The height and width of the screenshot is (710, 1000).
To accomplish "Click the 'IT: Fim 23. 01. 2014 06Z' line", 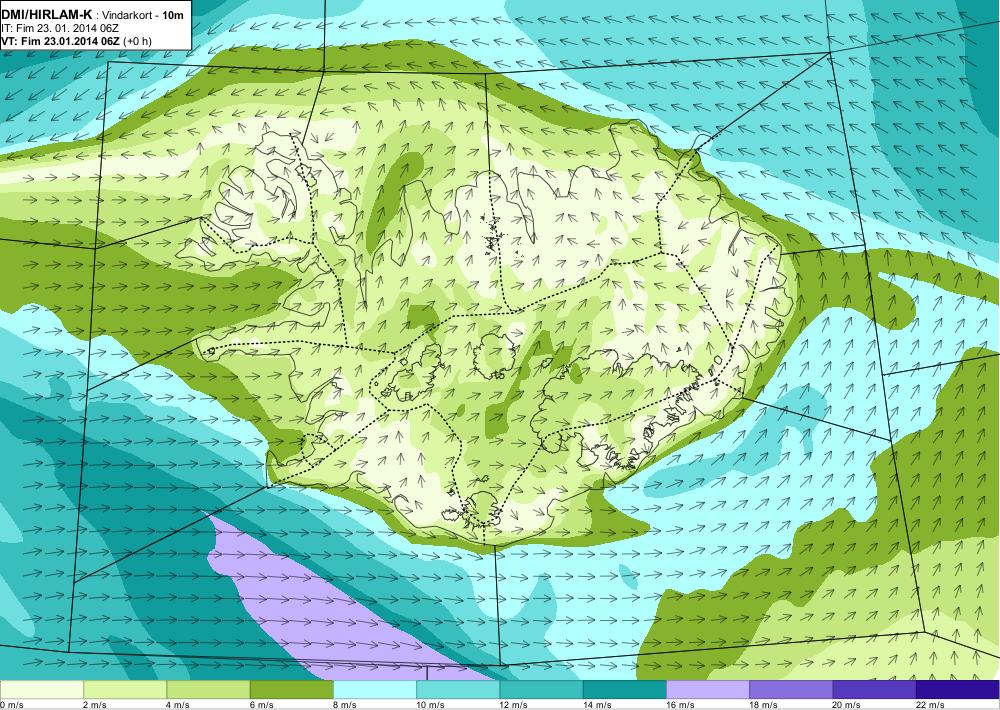I will tap(60, 28).
